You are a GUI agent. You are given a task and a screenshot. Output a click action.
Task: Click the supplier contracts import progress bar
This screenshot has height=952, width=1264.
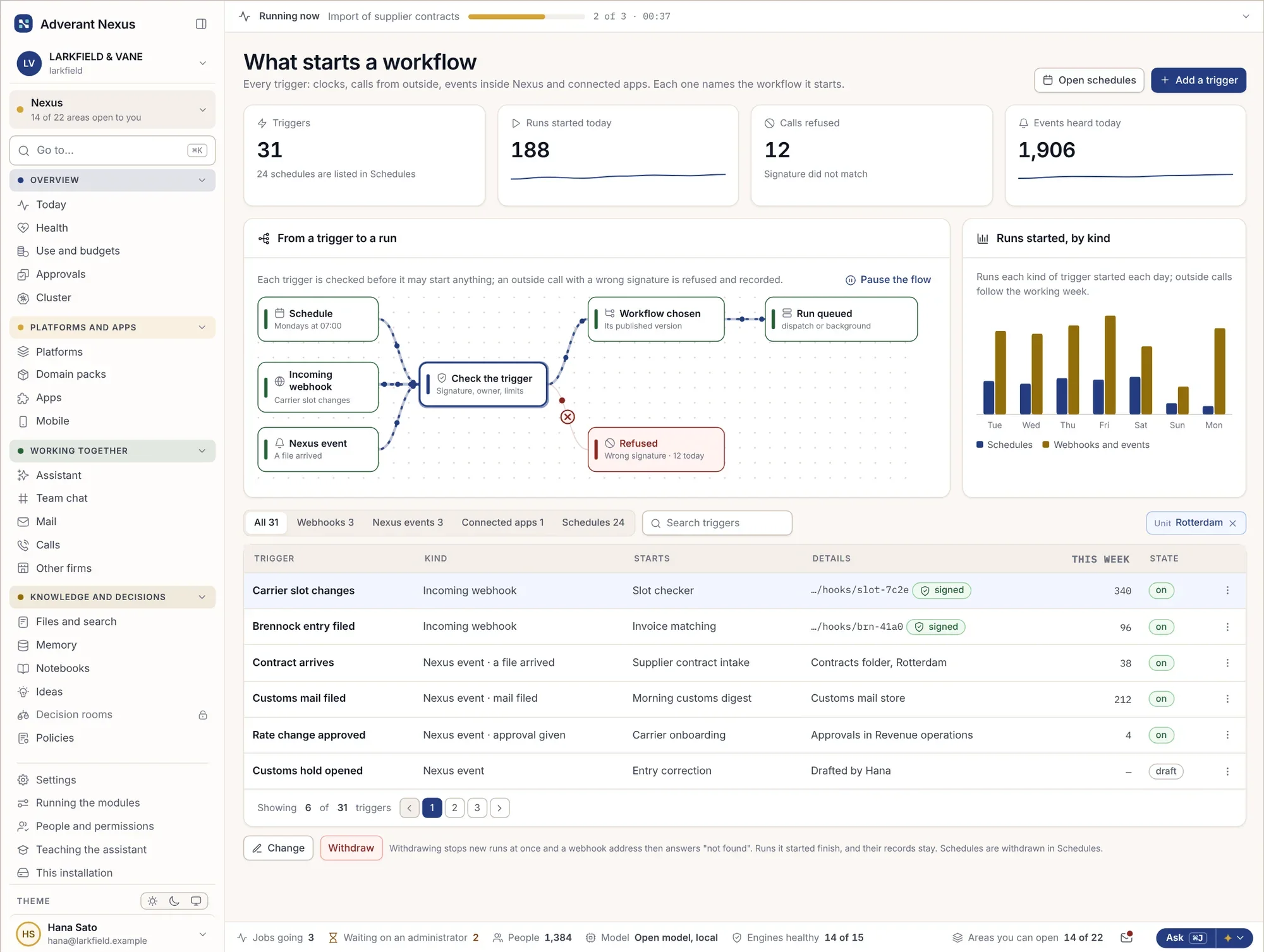click(526, 16)
